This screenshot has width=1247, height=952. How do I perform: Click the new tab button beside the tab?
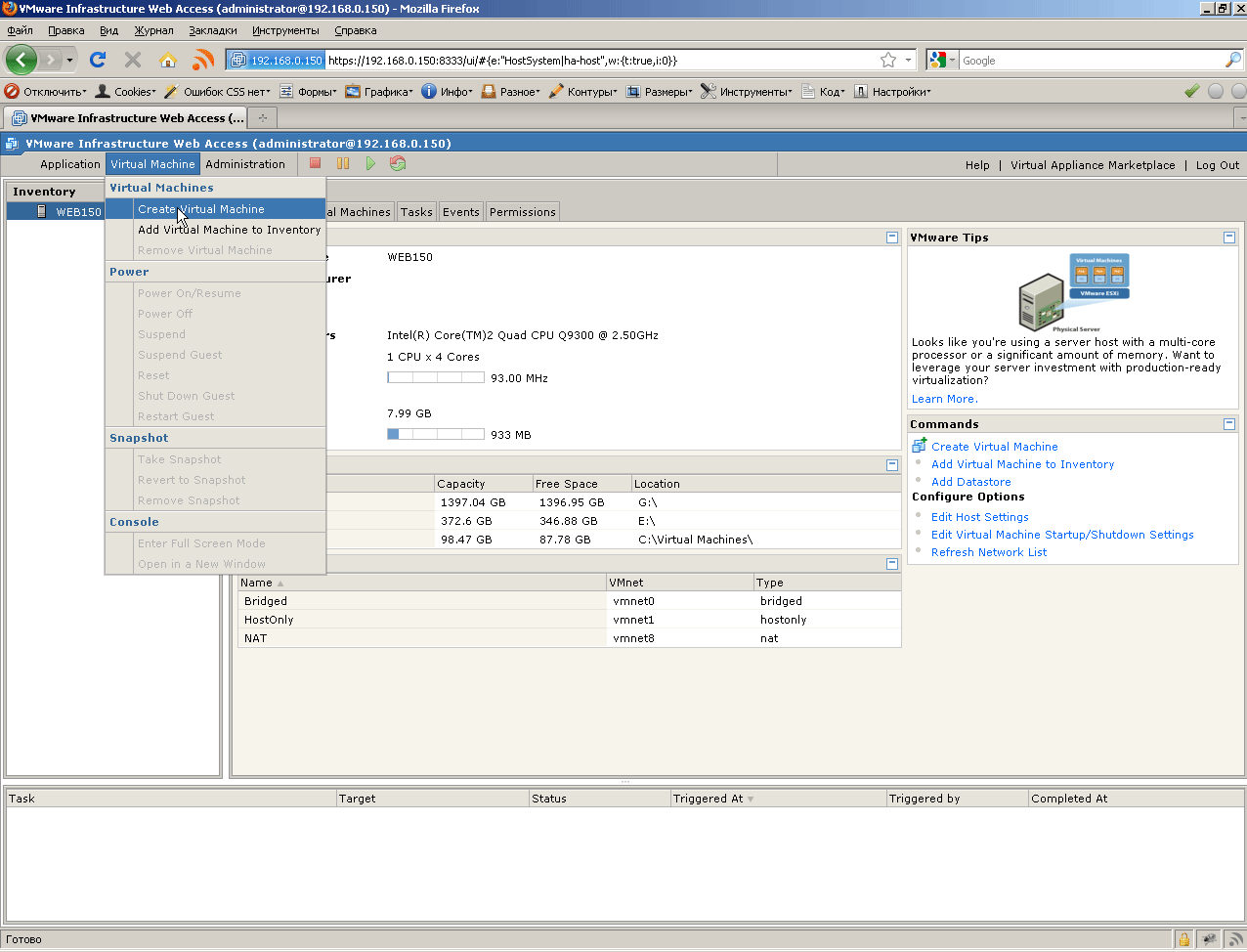(262, 118)
